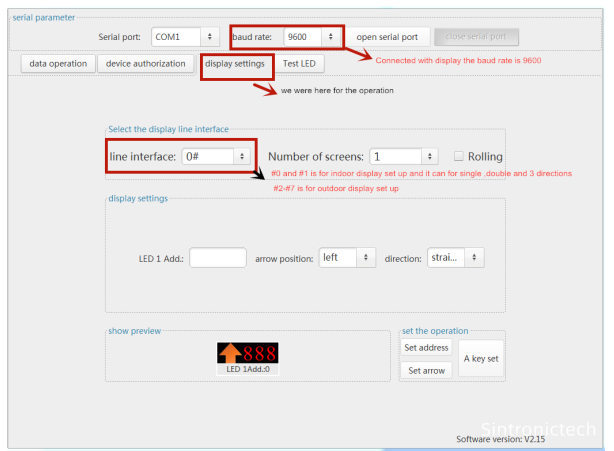Enable the Rolling checkbox
This screenshot has height=451, width=614.
[x=458, y=156]
